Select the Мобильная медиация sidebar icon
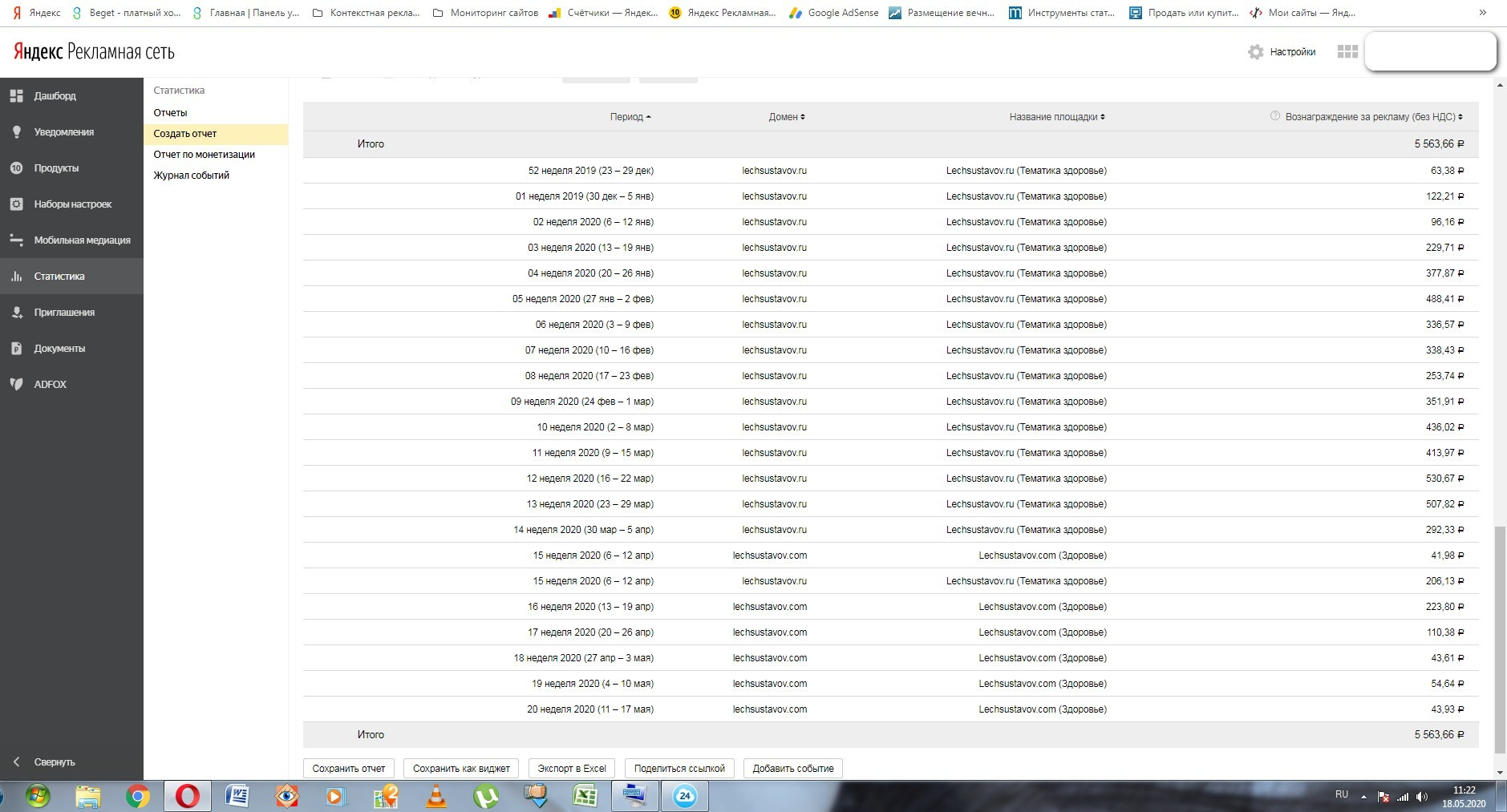This screenshot has height=812, width=1507. (x=16, y=240)
